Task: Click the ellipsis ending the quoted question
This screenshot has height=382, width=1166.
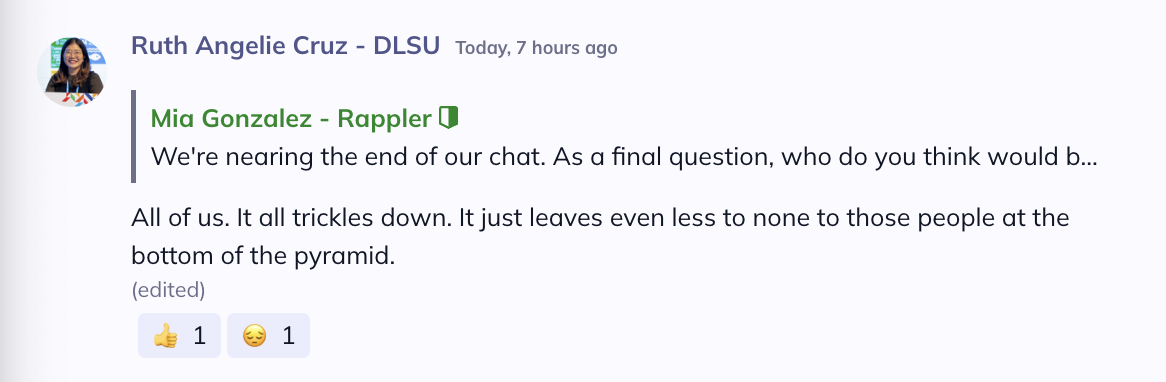Action: tap(1087, 158)
